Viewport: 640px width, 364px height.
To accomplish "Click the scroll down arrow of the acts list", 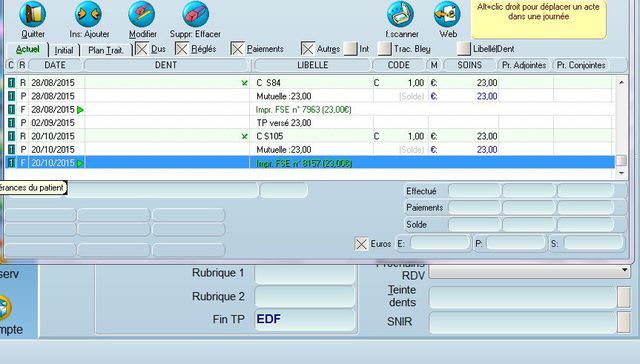I will coord(621,173).
